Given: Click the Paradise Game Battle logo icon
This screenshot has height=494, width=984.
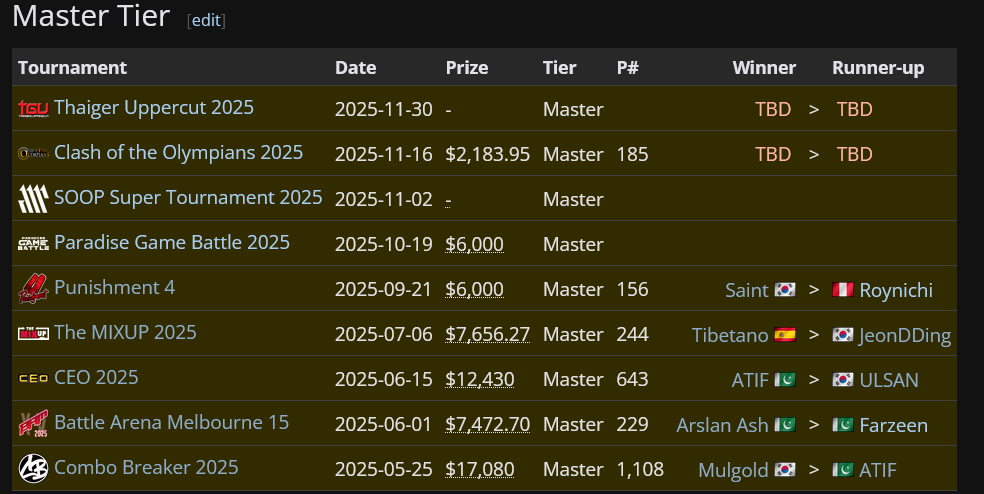Looking at the screenshot, I should point(33,244).
